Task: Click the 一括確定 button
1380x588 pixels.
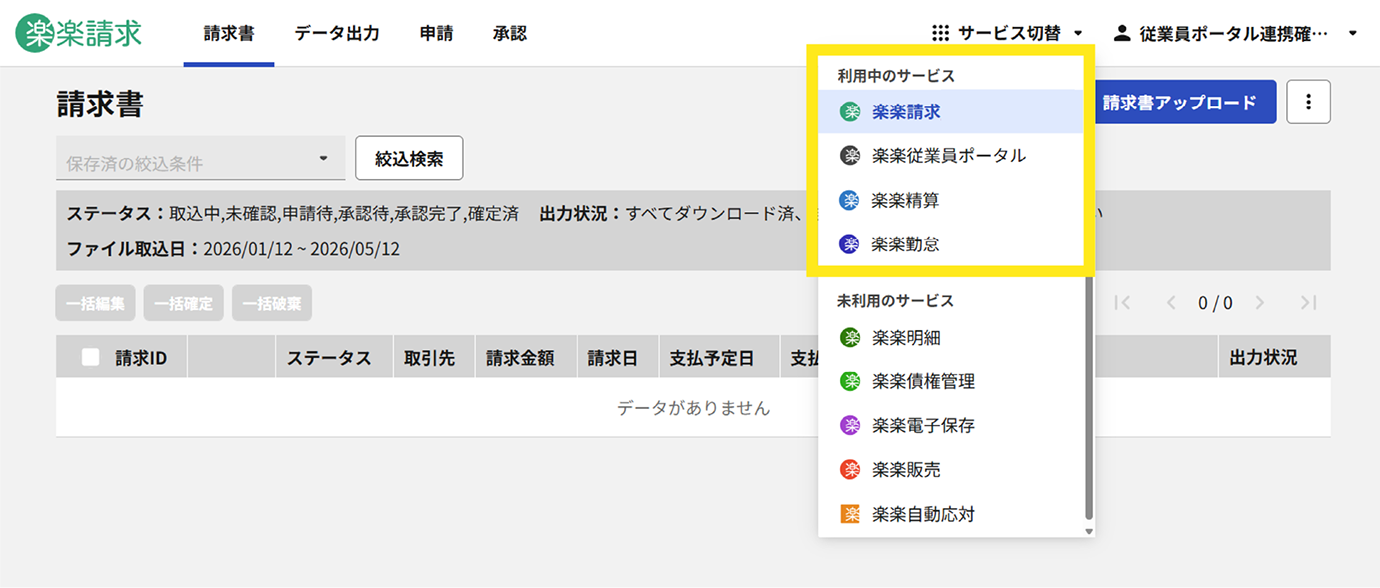Action: point(184,303)
